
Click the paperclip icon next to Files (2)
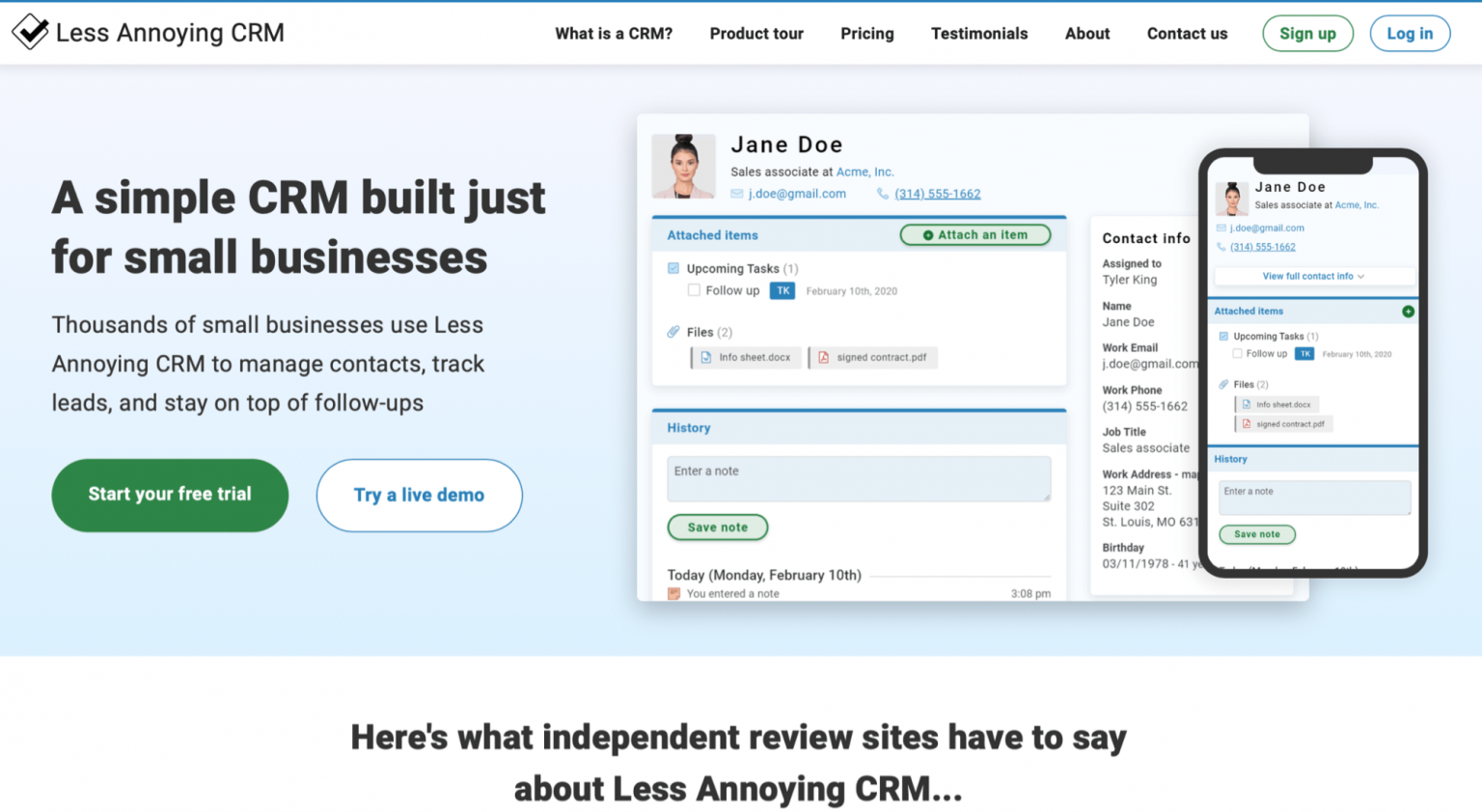pos(673,332)
